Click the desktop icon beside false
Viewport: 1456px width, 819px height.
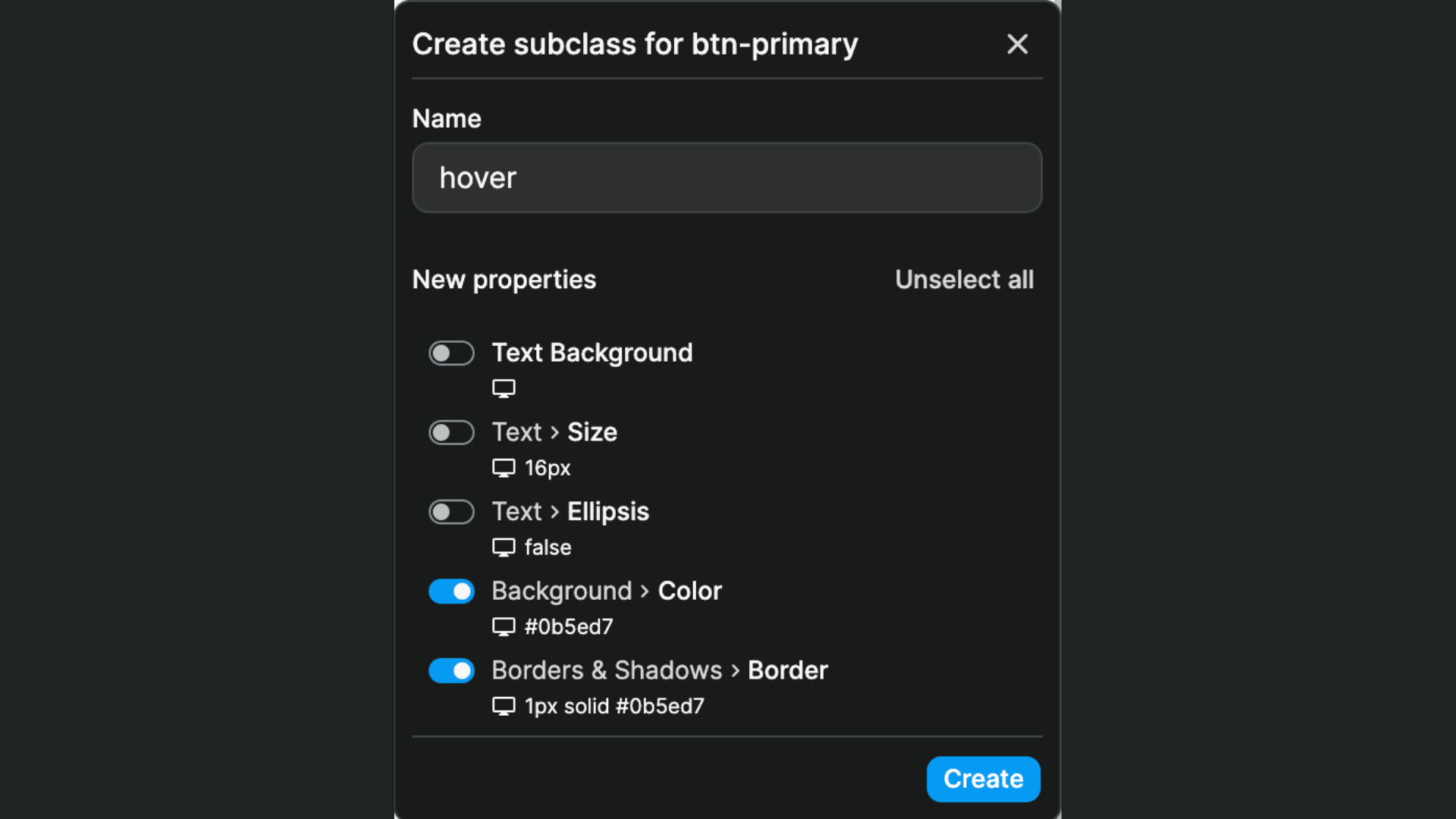click(504, 547)
